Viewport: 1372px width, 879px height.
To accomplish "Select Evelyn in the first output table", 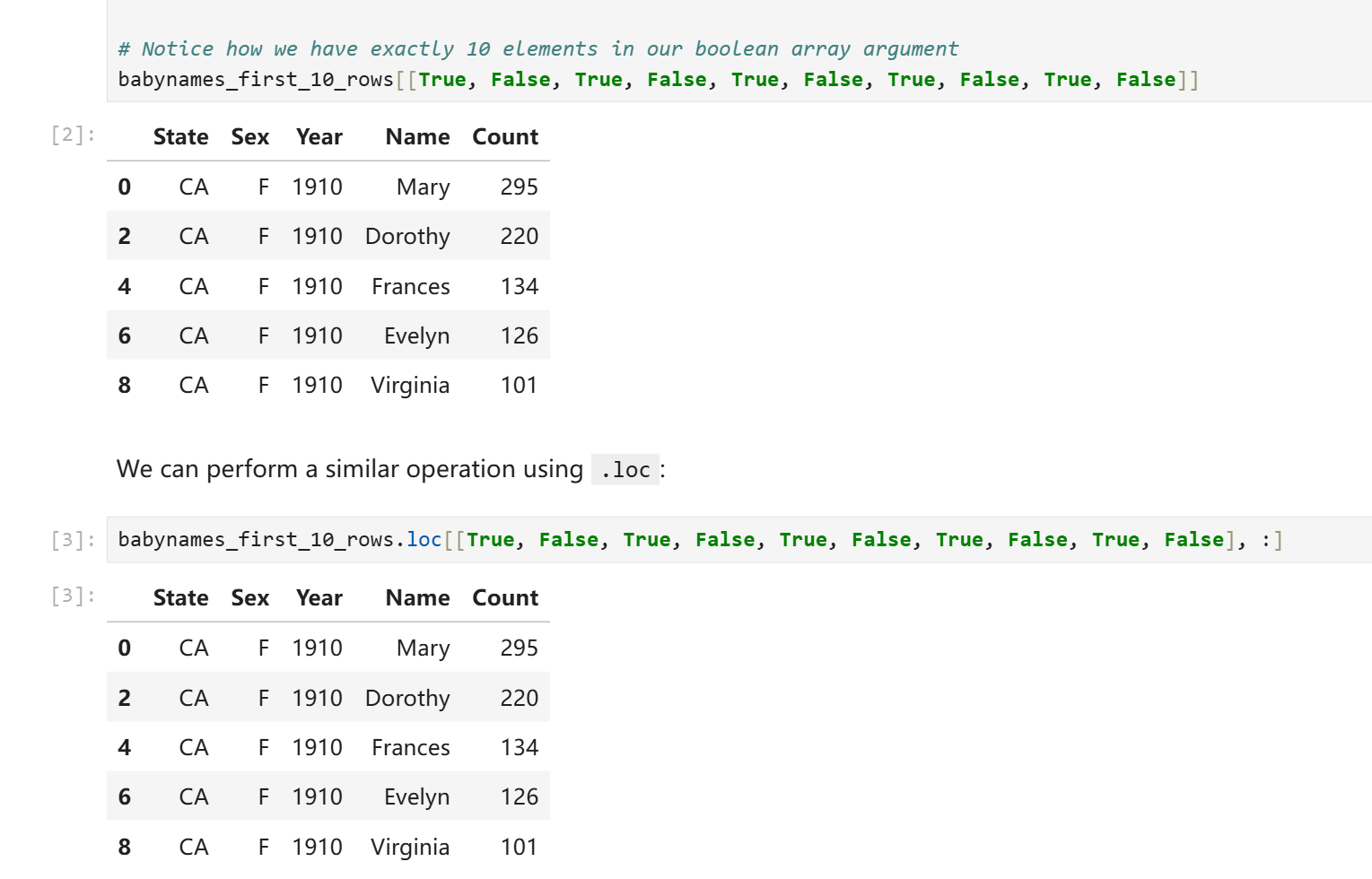I will click(416, 336).
